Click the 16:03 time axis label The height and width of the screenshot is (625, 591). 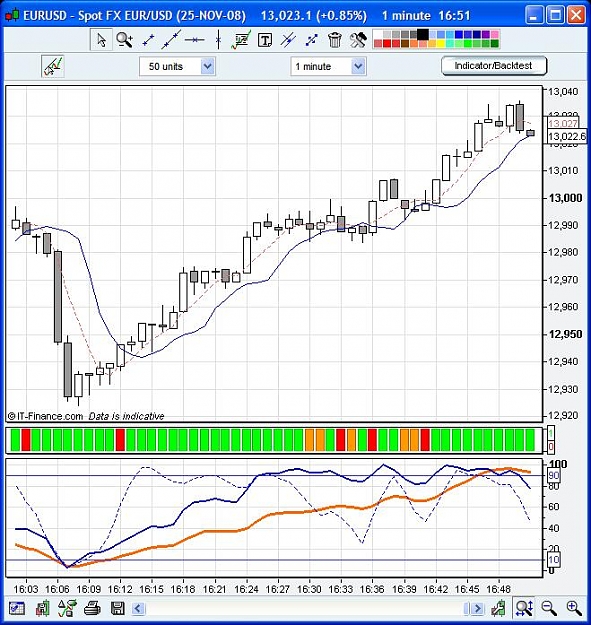point(26,589)
